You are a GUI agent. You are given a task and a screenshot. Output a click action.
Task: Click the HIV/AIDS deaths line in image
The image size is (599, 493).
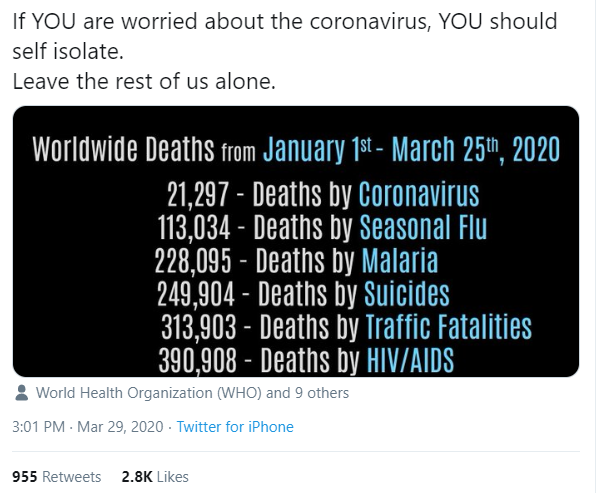[x=306, y=360]
